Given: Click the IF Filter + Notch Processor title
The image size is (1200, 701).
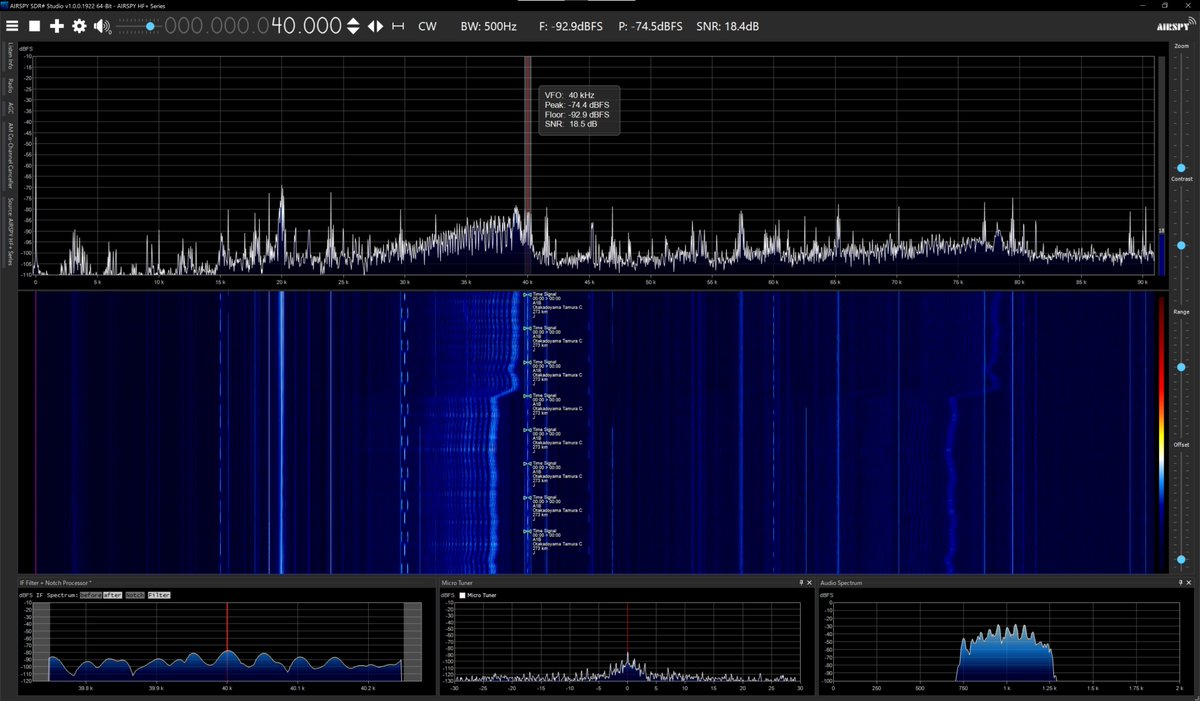Looking at the screenshot, I should [x=56, y=582].
